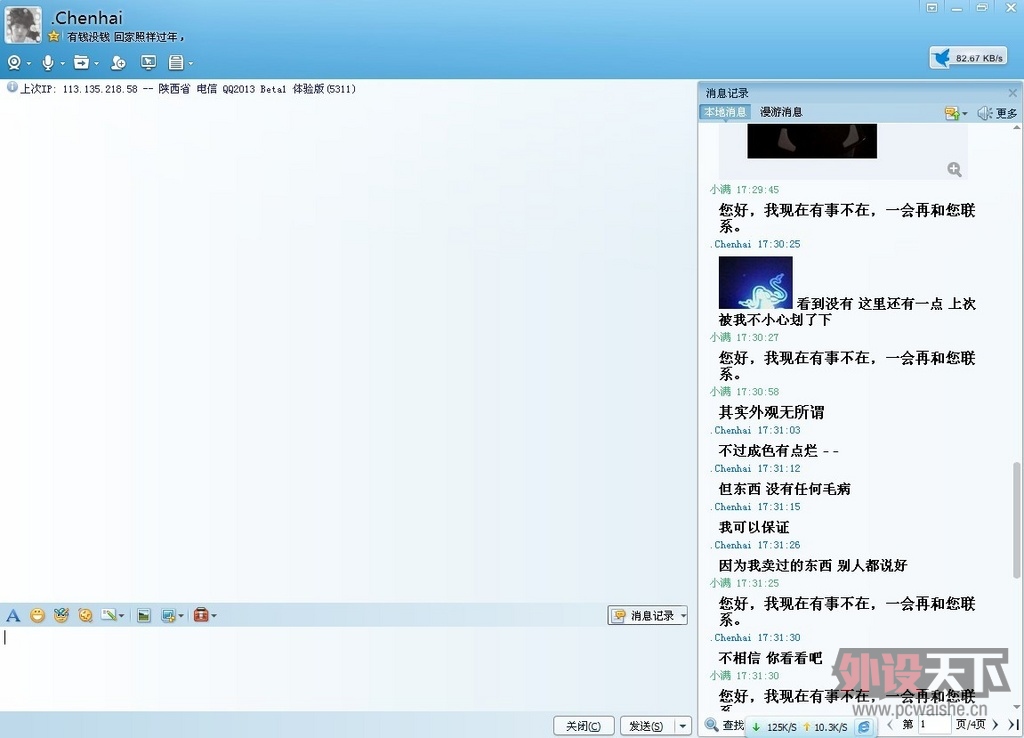Click the upload speed 10.3K/S indicator
The height and width of the screenshot is (738, 1024).
(825, 727)
